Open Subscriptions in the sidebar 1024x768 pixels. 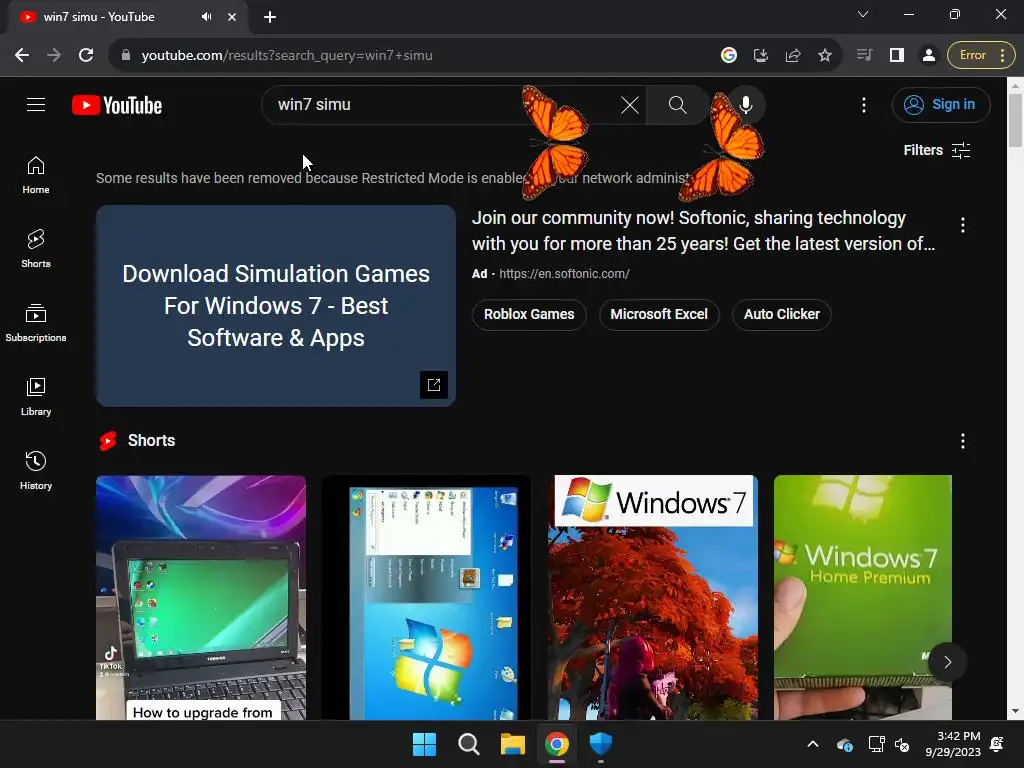point(36,323)
